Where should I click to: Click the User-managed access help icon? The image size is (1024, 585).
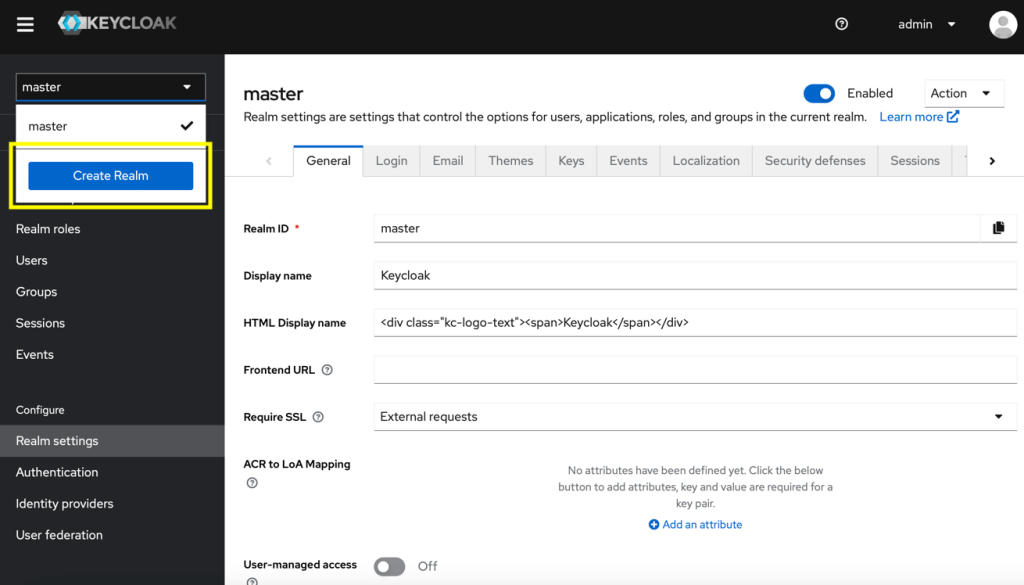point(251,581)
